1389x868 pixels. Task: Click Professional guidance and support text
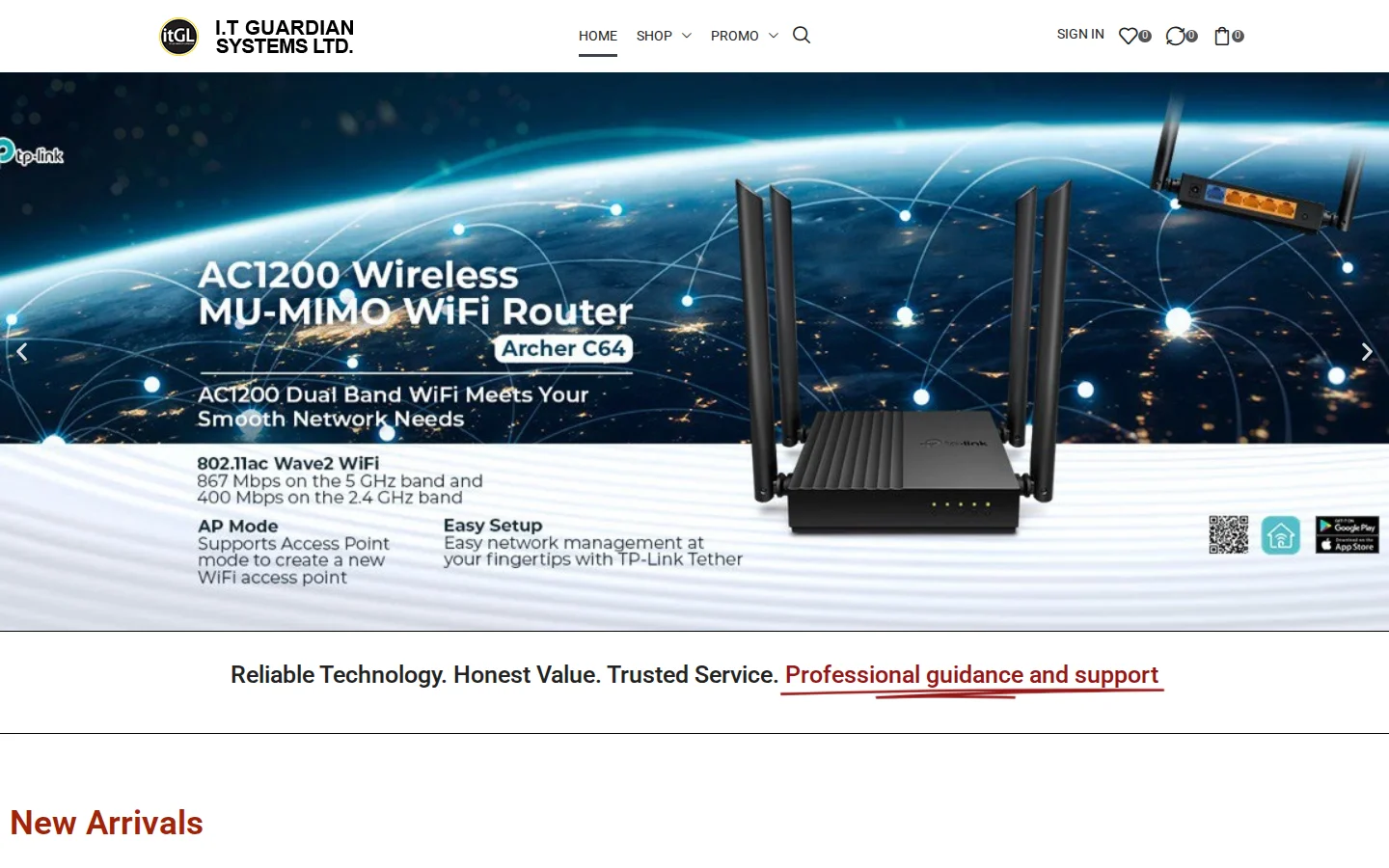pyautogui.click(x=971, y=675)
